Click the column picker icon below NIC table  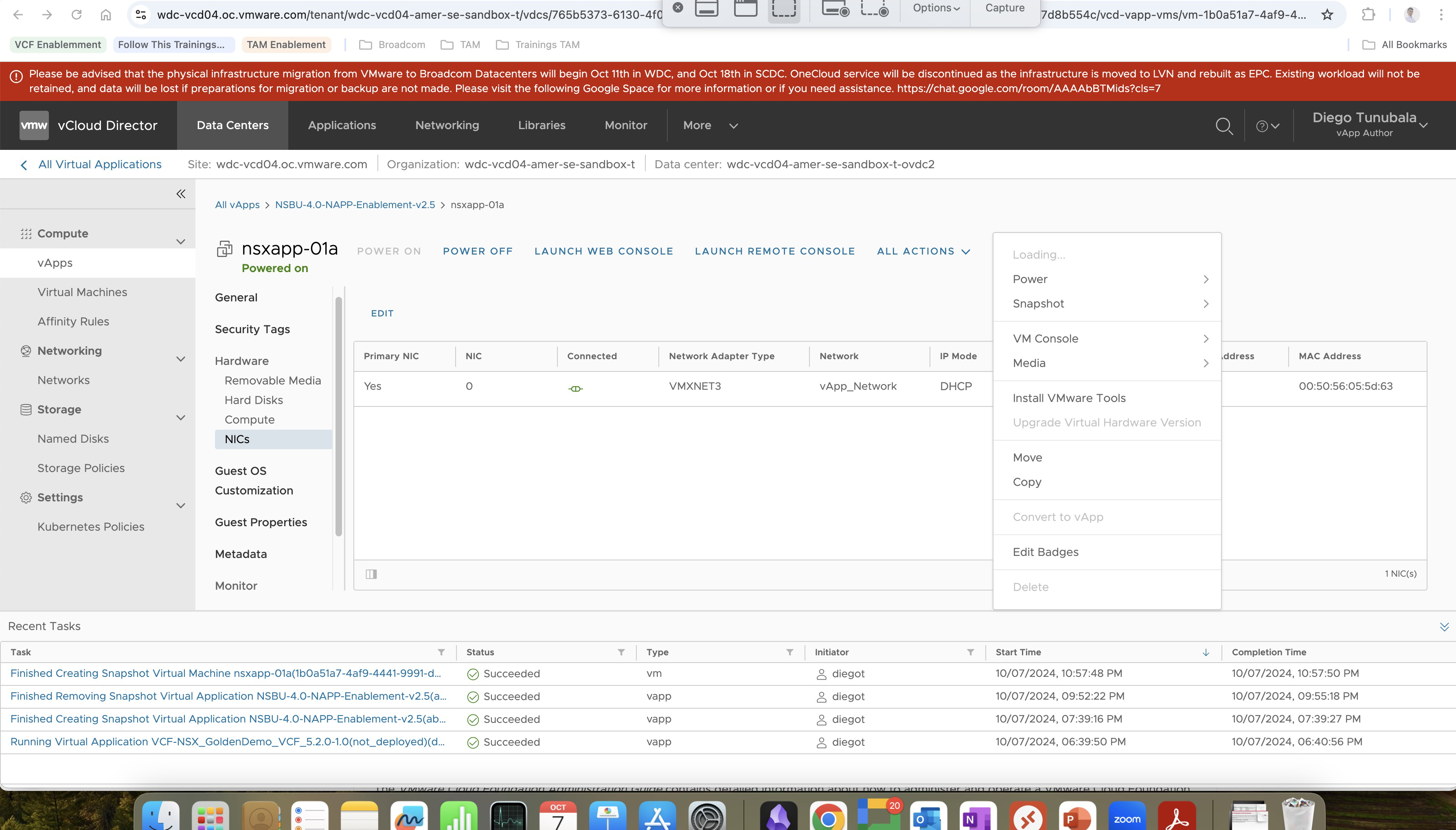[371, 574]
